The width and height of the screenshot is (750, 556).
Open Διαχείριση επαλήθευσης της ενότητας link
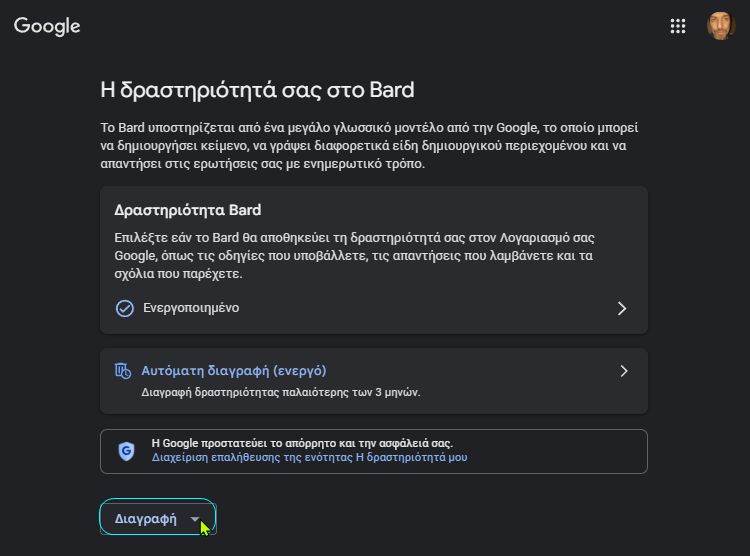click(309, 457)
